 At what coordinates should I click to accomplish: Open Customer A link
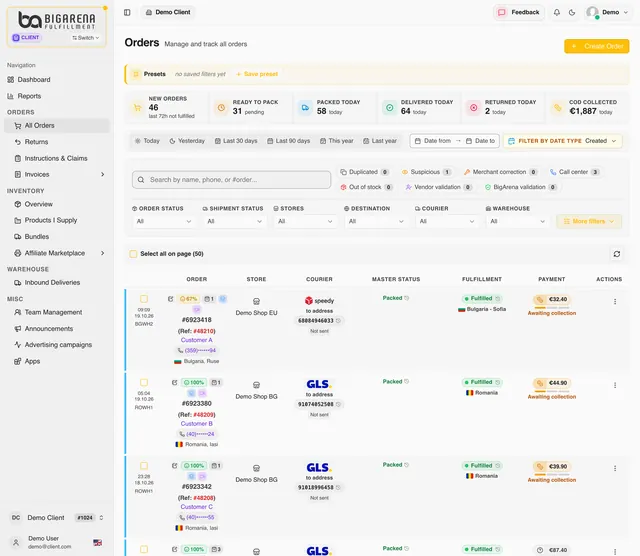(197, 340)
